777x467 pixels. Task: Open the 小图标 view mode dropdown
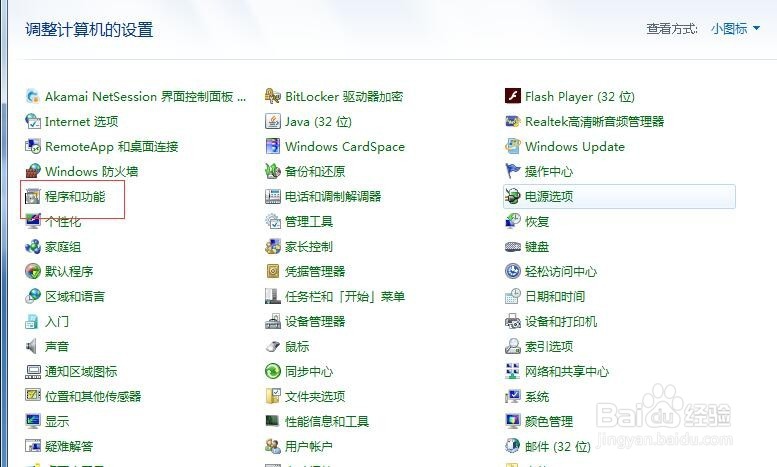click(735, 29)
